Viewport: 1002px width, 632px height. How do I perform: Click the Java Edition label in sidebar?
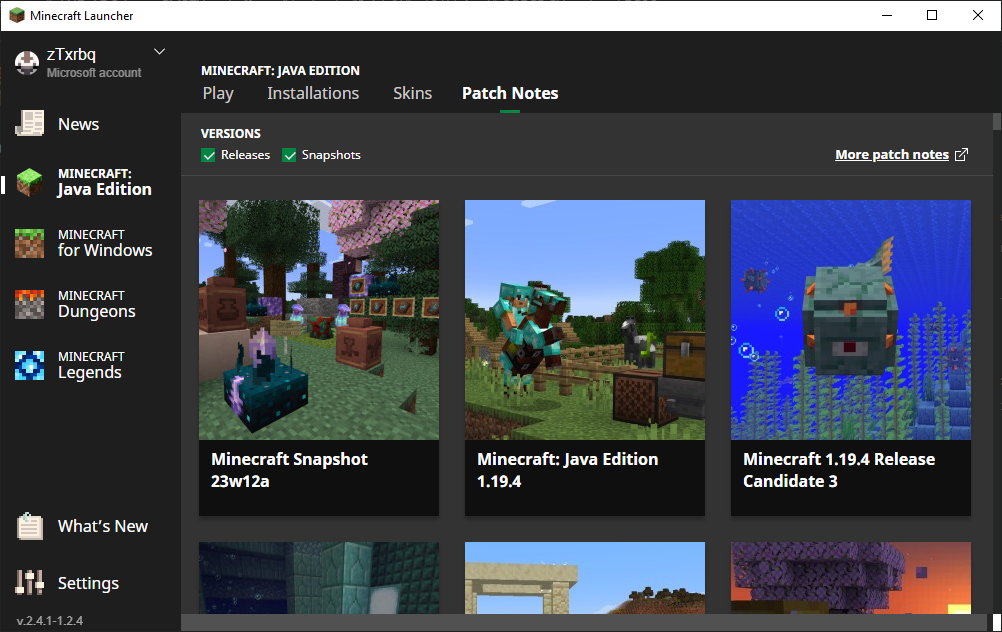tap(104, 189)
